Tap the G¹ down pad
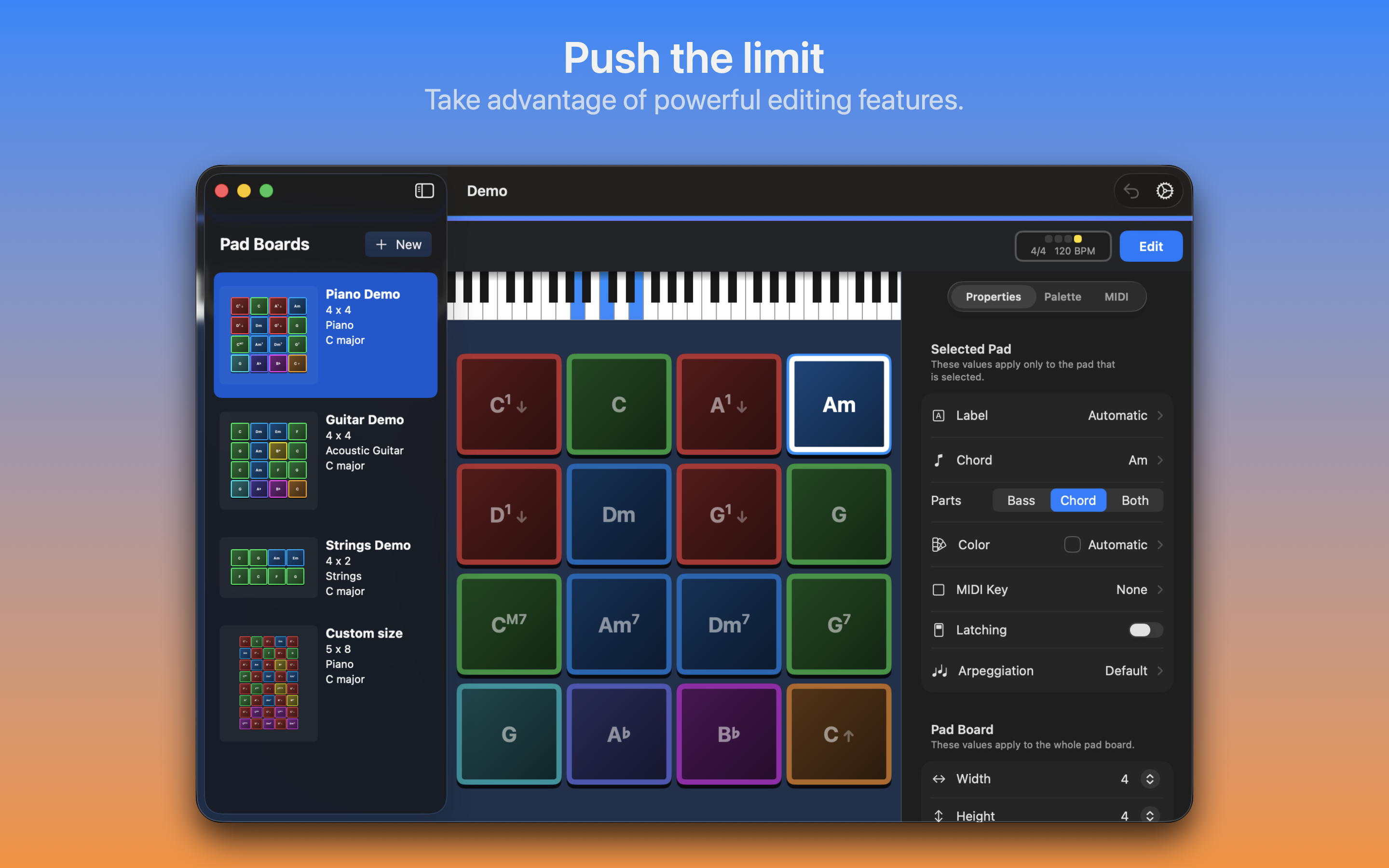This screenshot has width=1389, height=868. pyautogui.click(x=729, y=515)
